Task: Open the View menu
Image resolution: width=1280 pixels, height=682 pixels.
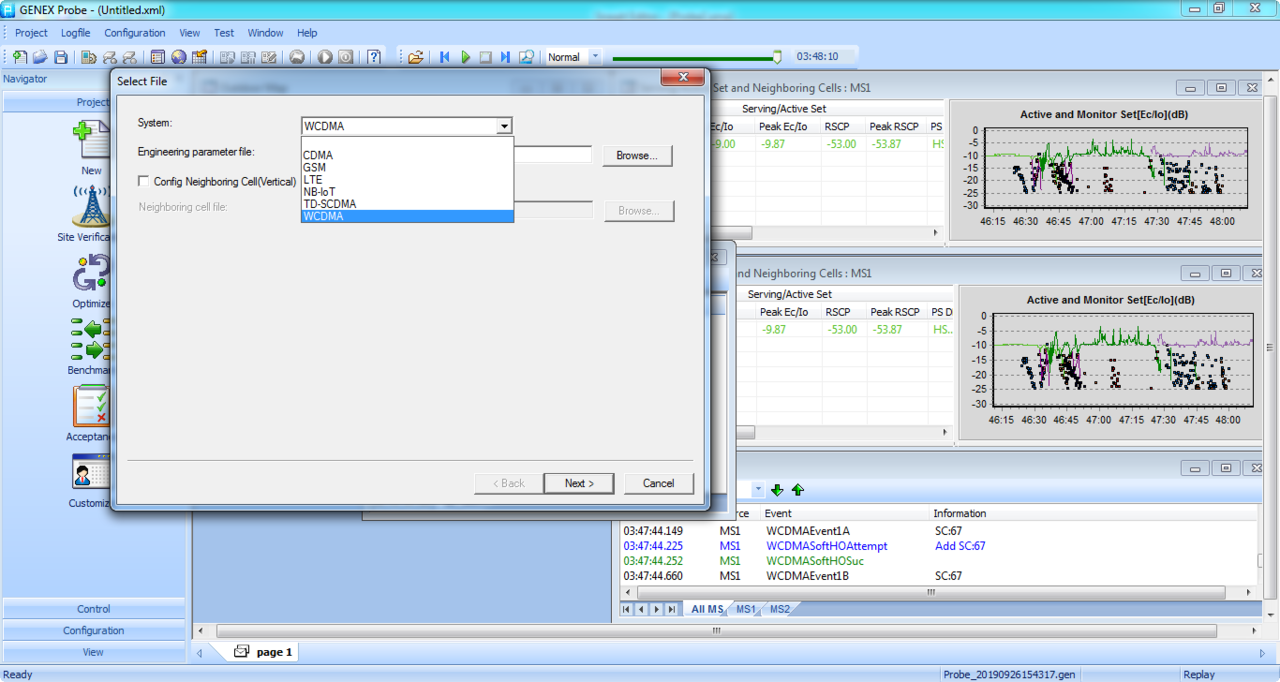Action: (x=189, y=33)
